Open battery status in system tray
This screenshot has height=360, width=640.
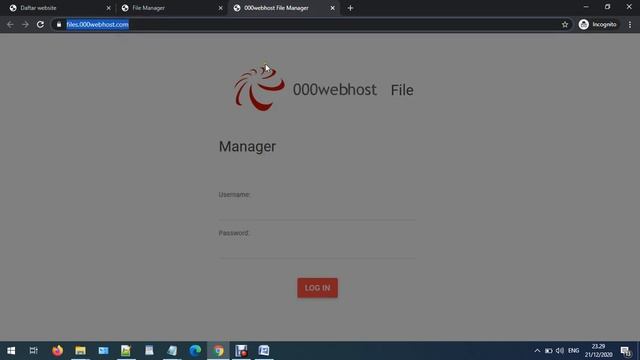(x=549, y=351)
